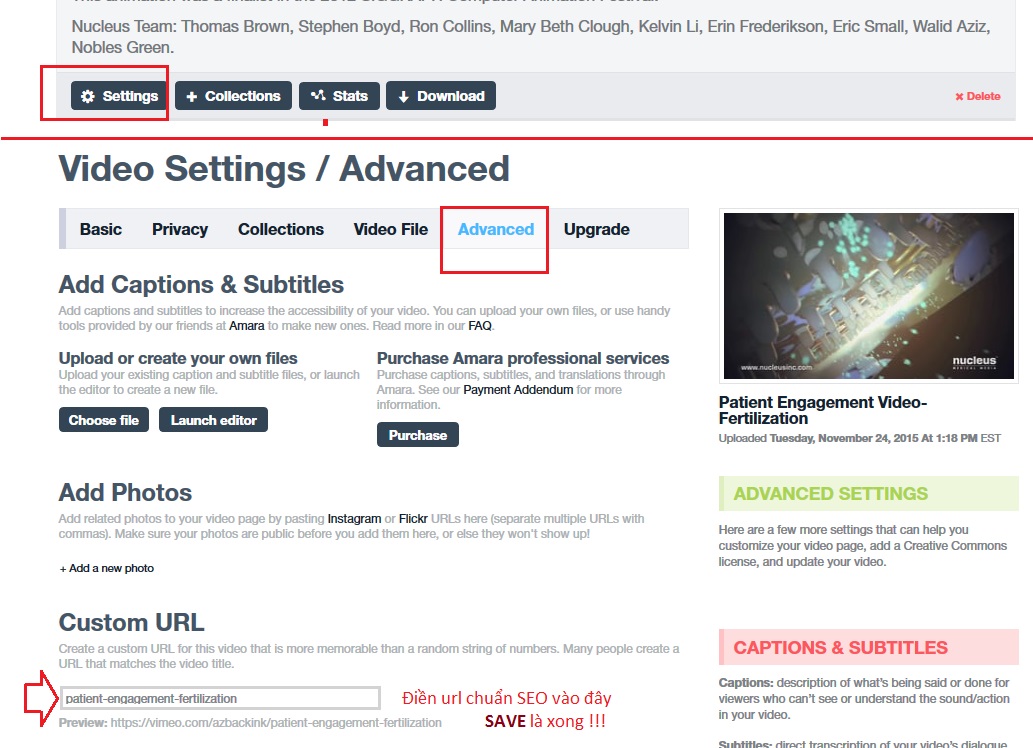1033x748 pixels.
Task: Click the red x icon beside Delete
Action: (x=959, y=97)
